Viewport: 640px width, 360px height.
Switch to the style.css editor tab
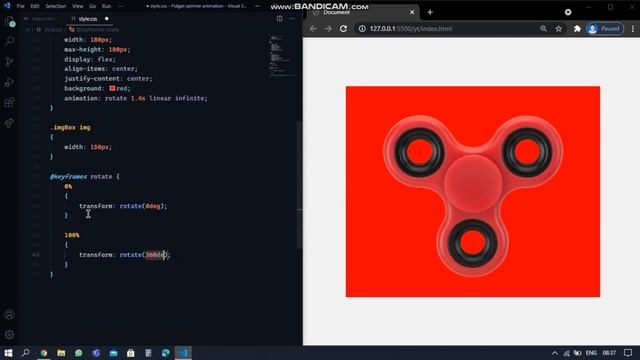click(88, 19)
